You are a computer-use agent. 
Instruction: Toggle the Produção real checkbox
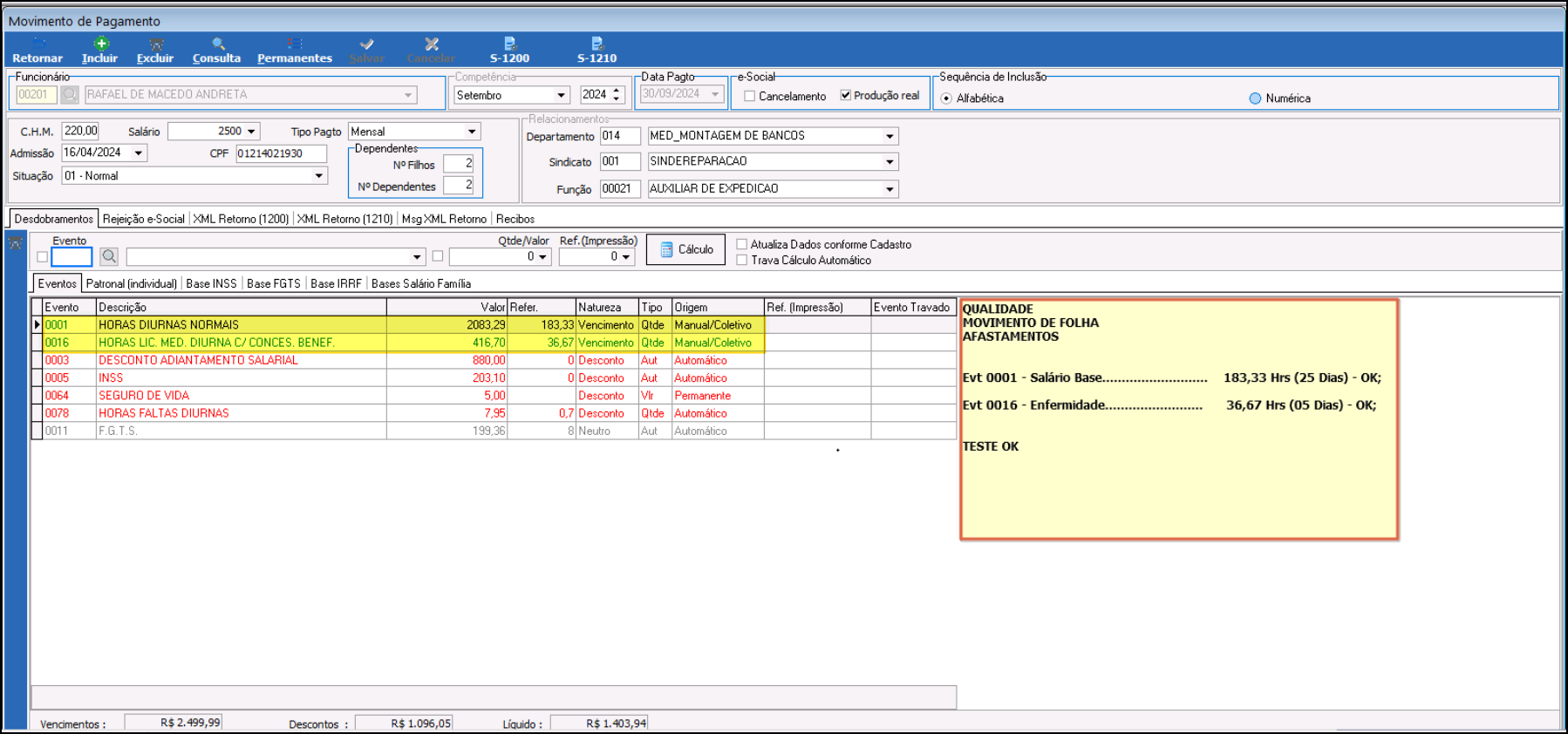(x=845, y=95)
